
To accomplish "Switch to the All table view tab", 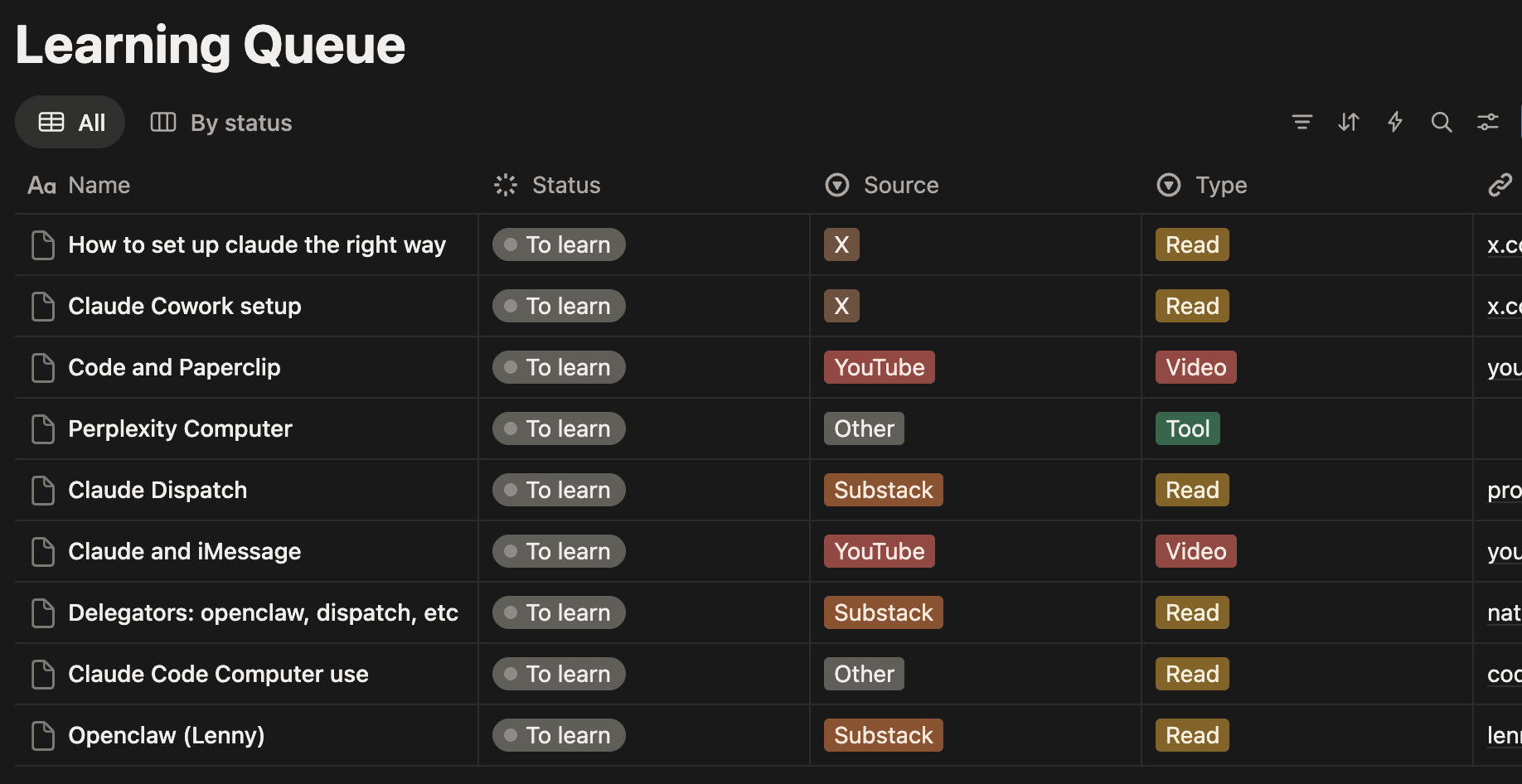I will 70,123.
